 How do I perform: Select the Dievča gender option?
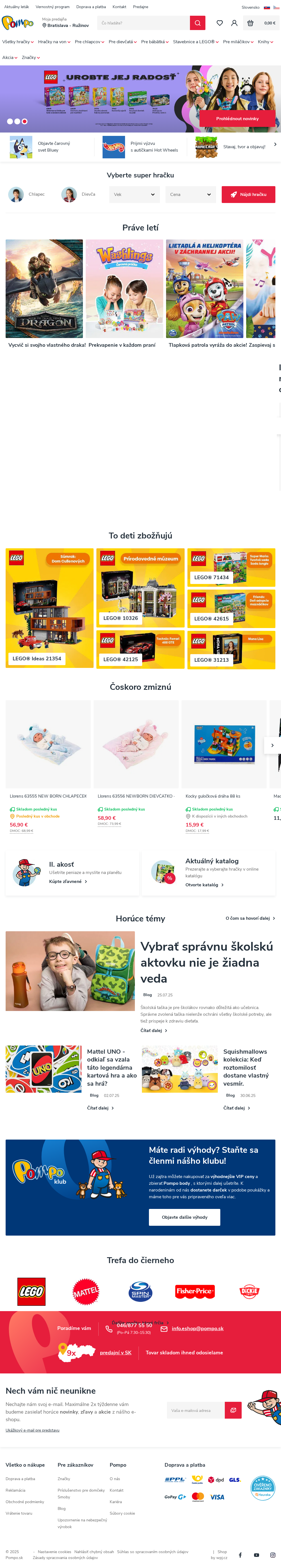(x=79, y=194)
